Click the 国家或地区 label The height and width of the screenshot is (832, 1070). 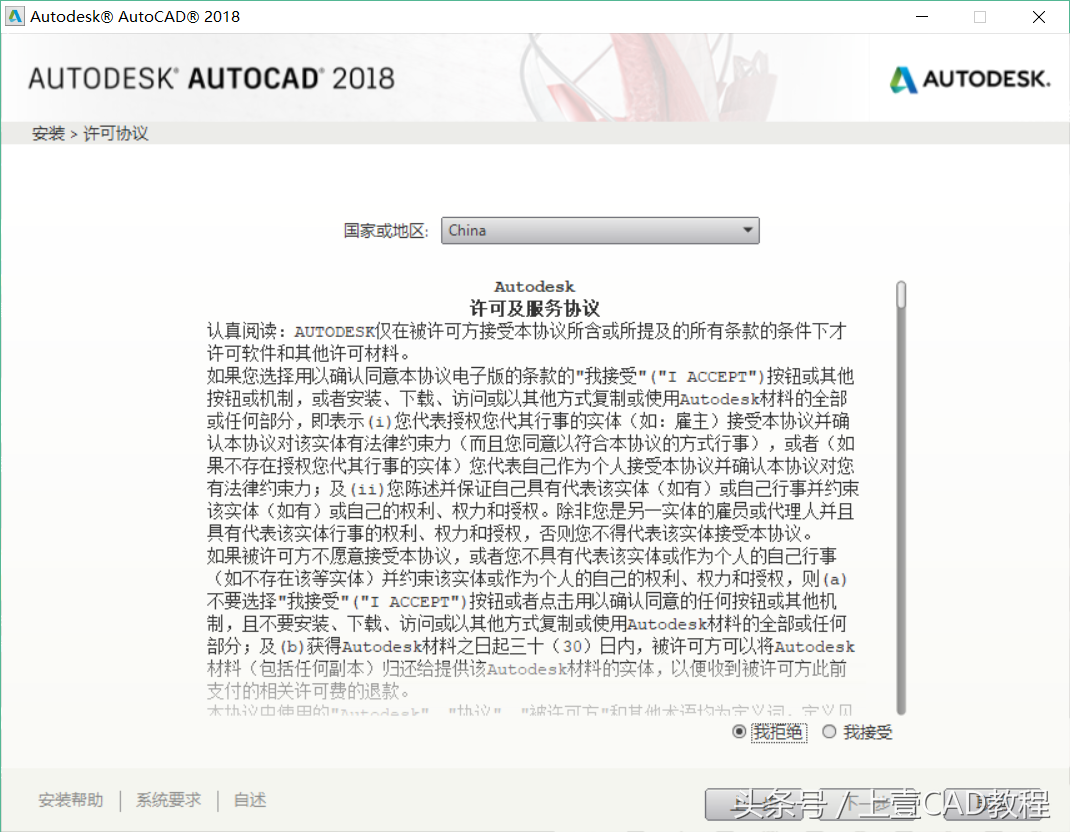click(386, 231)
